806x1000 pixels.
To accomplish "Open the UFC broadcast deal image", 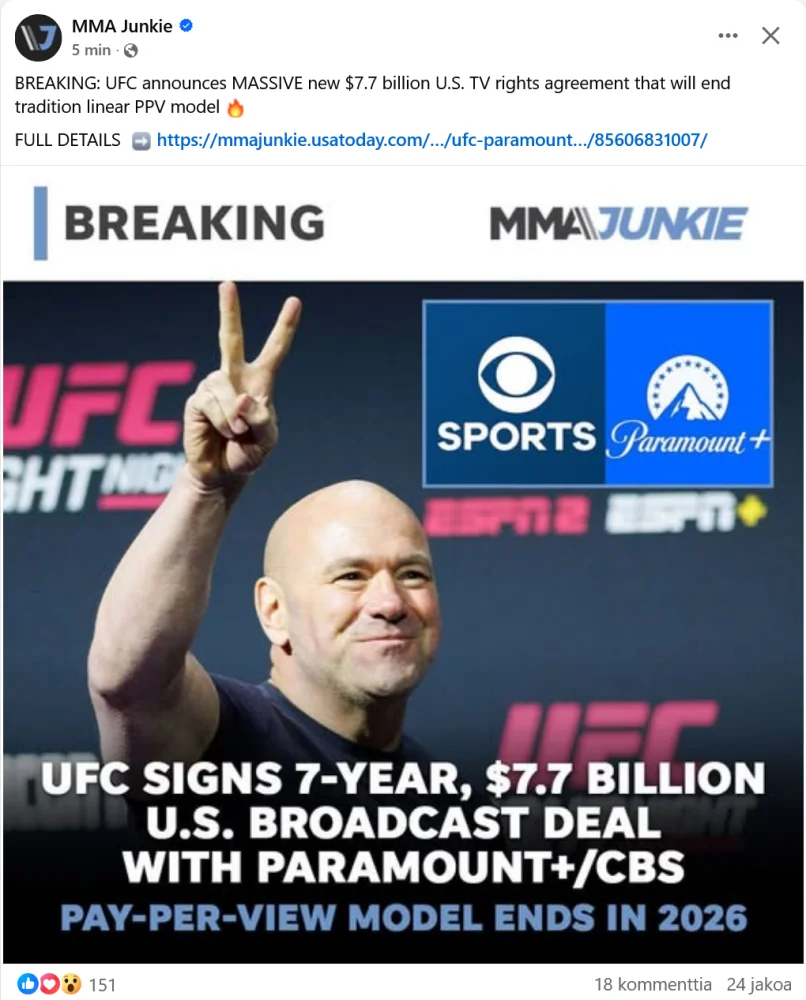I will (x=403, y=565).
